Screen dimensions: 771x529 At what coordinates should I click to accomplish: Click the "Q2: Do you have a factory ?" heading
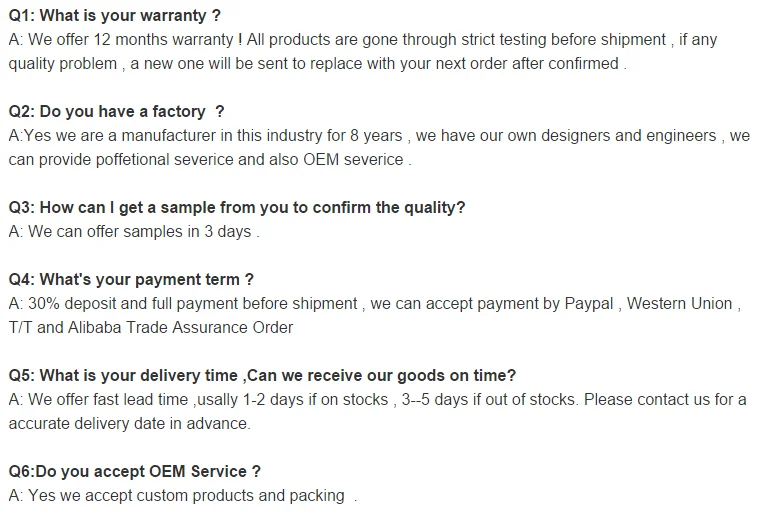[x=116, y=112]
